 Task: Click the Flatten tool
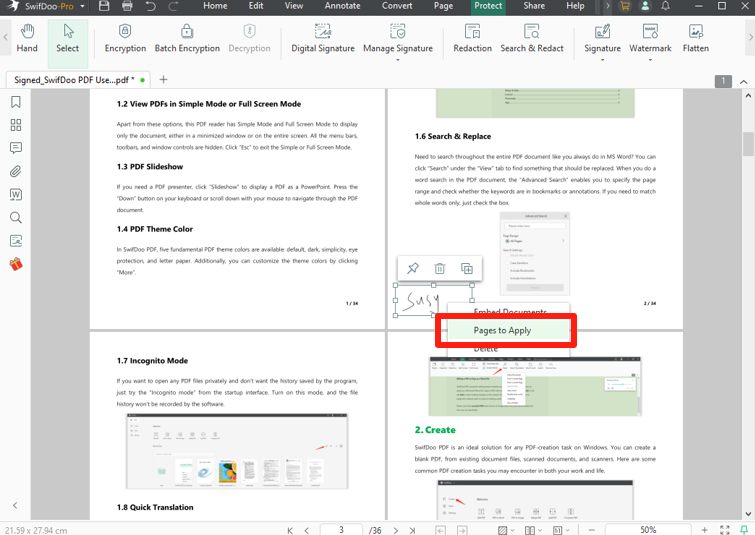(696, 39)
